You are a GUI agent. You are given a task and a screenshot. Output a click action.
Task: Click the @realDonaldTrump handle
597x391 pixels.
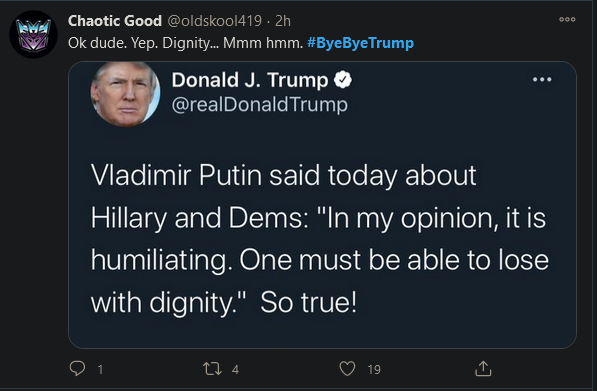(x=260, y=104)
